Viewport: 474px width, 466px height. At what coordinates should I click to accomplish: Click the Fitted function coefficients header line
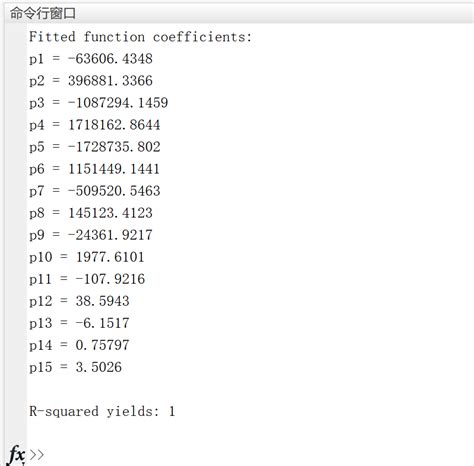(x=140, y=37)
